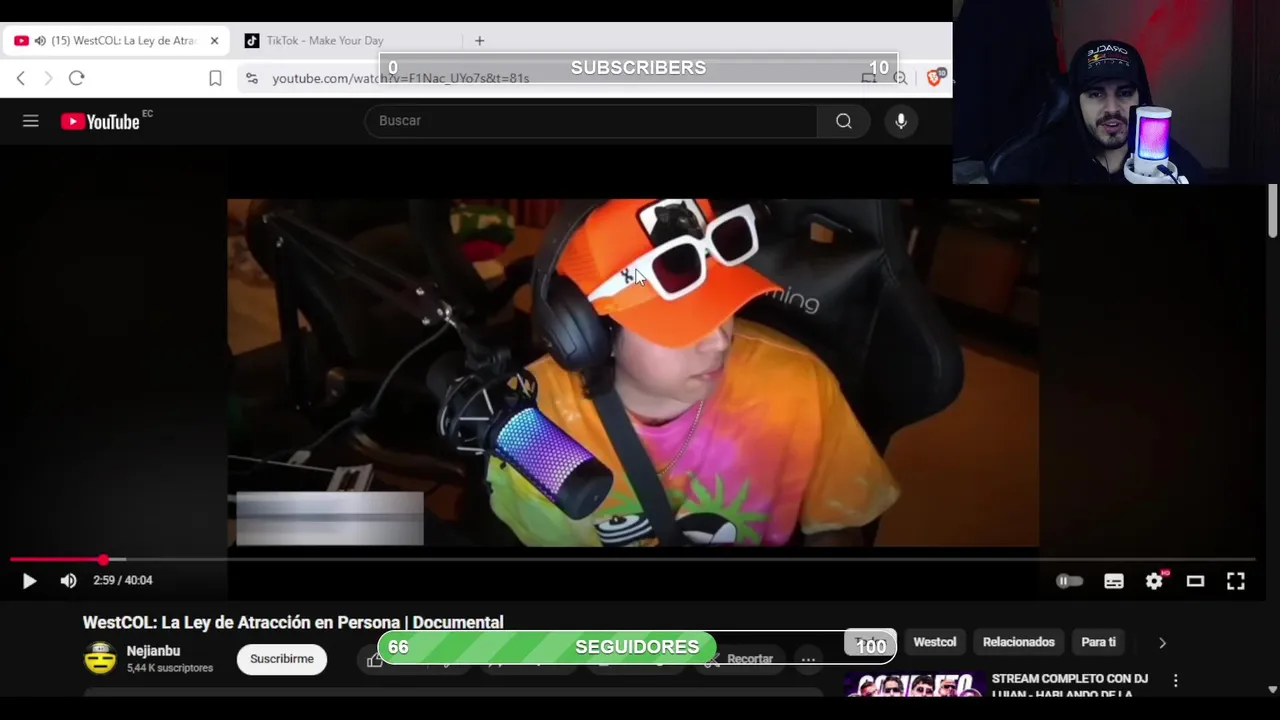Select the Westcol filter chip
The width and height of the screenshot is (1280, 720).
point(935,642)
